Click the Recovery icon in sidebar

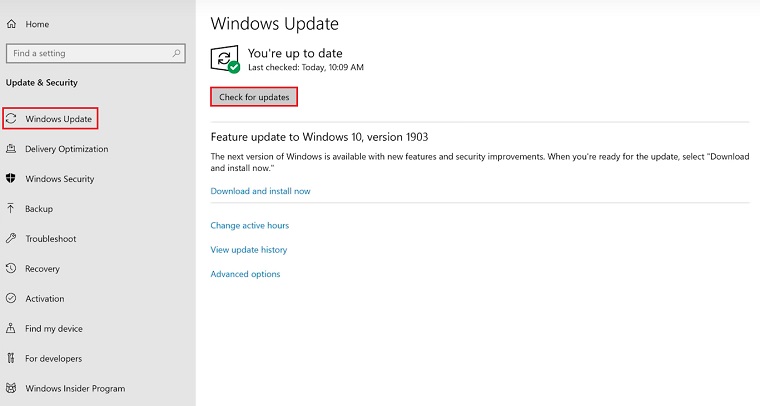[x=11, y=269]
